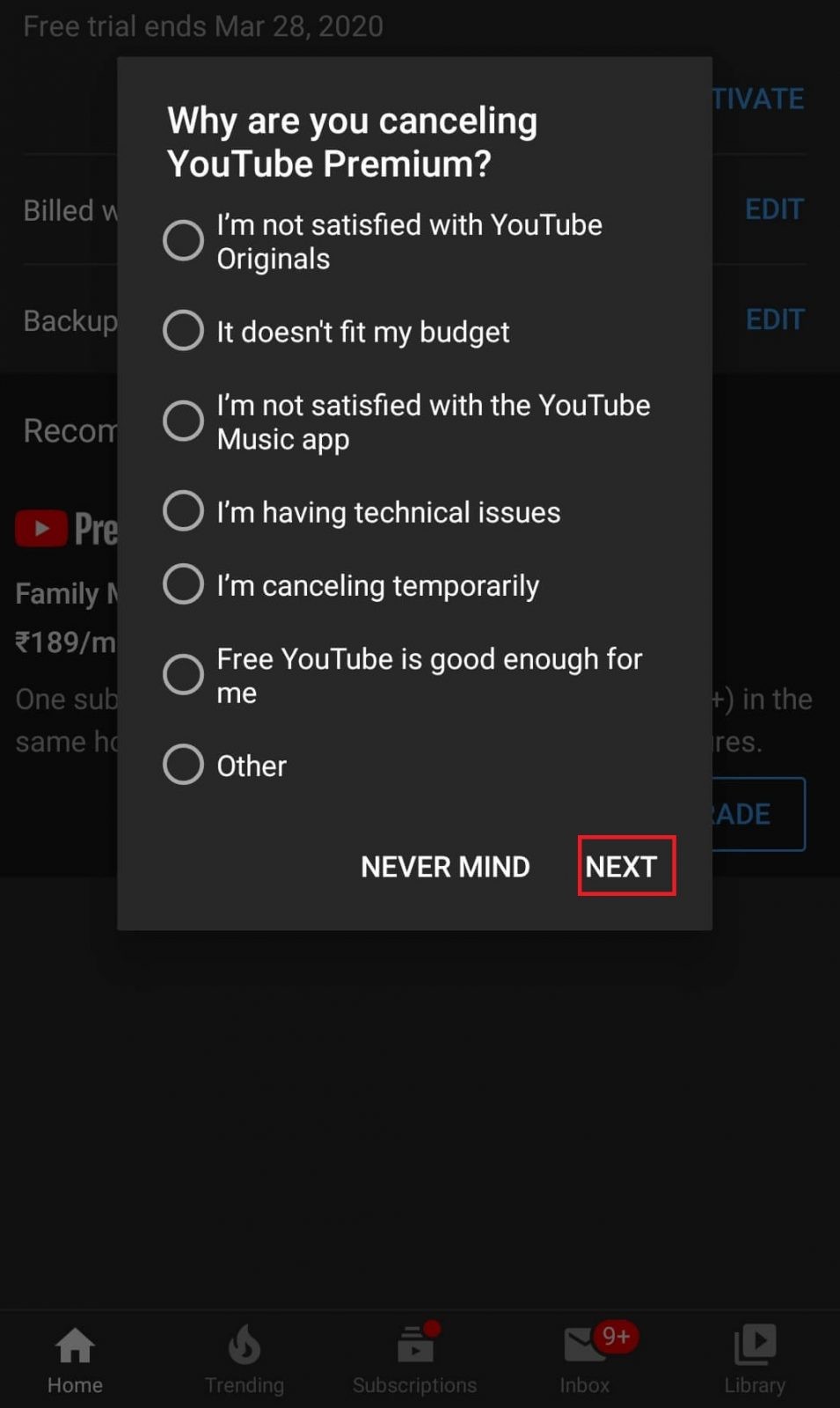Open the Library icon

click(755, 1346)
